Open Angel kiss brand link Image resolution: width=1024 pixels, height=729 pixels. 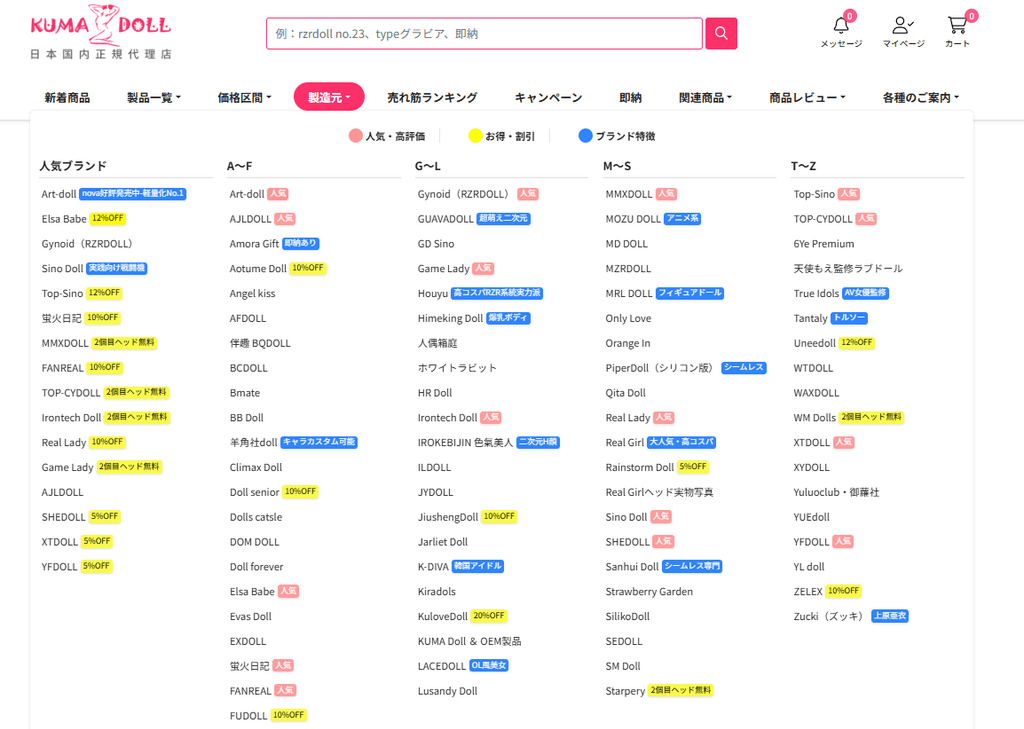(x=252, y=293)
